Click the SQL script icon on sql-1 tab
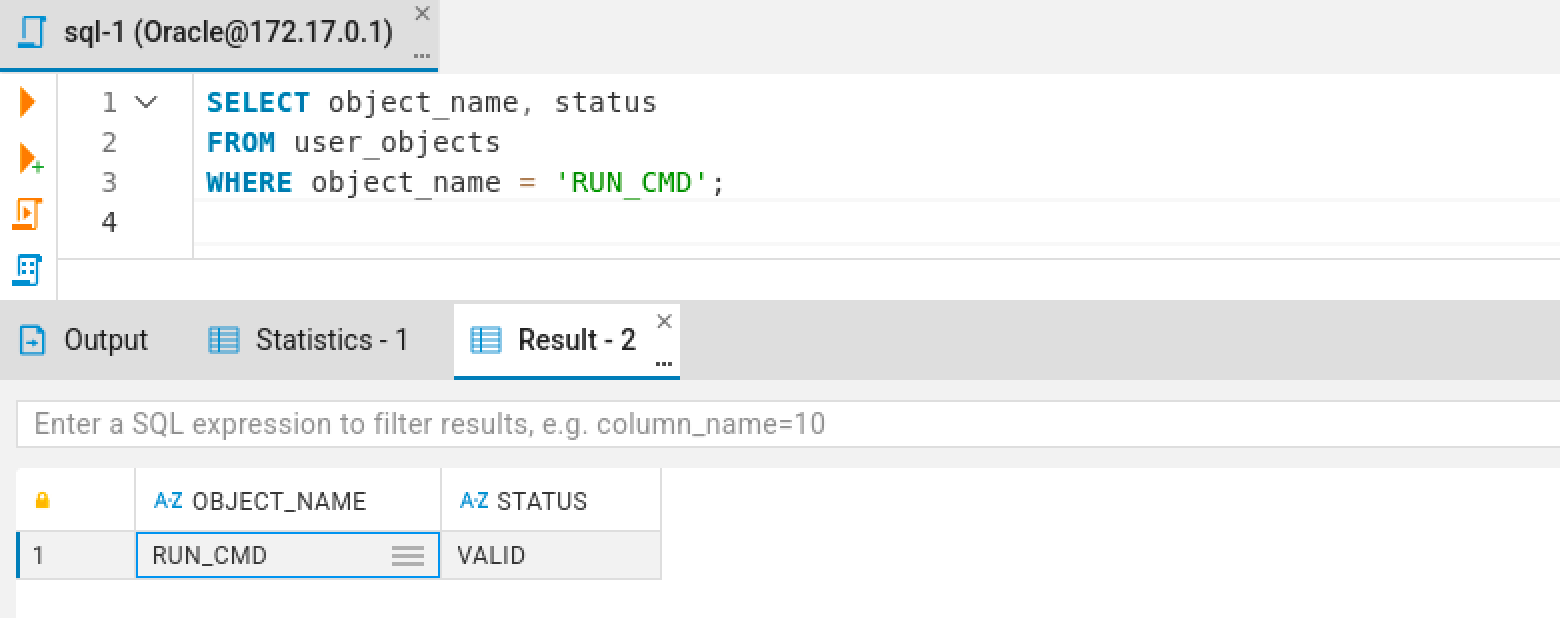Viewport: 1560px width, 618px height. tap(33, 33)
